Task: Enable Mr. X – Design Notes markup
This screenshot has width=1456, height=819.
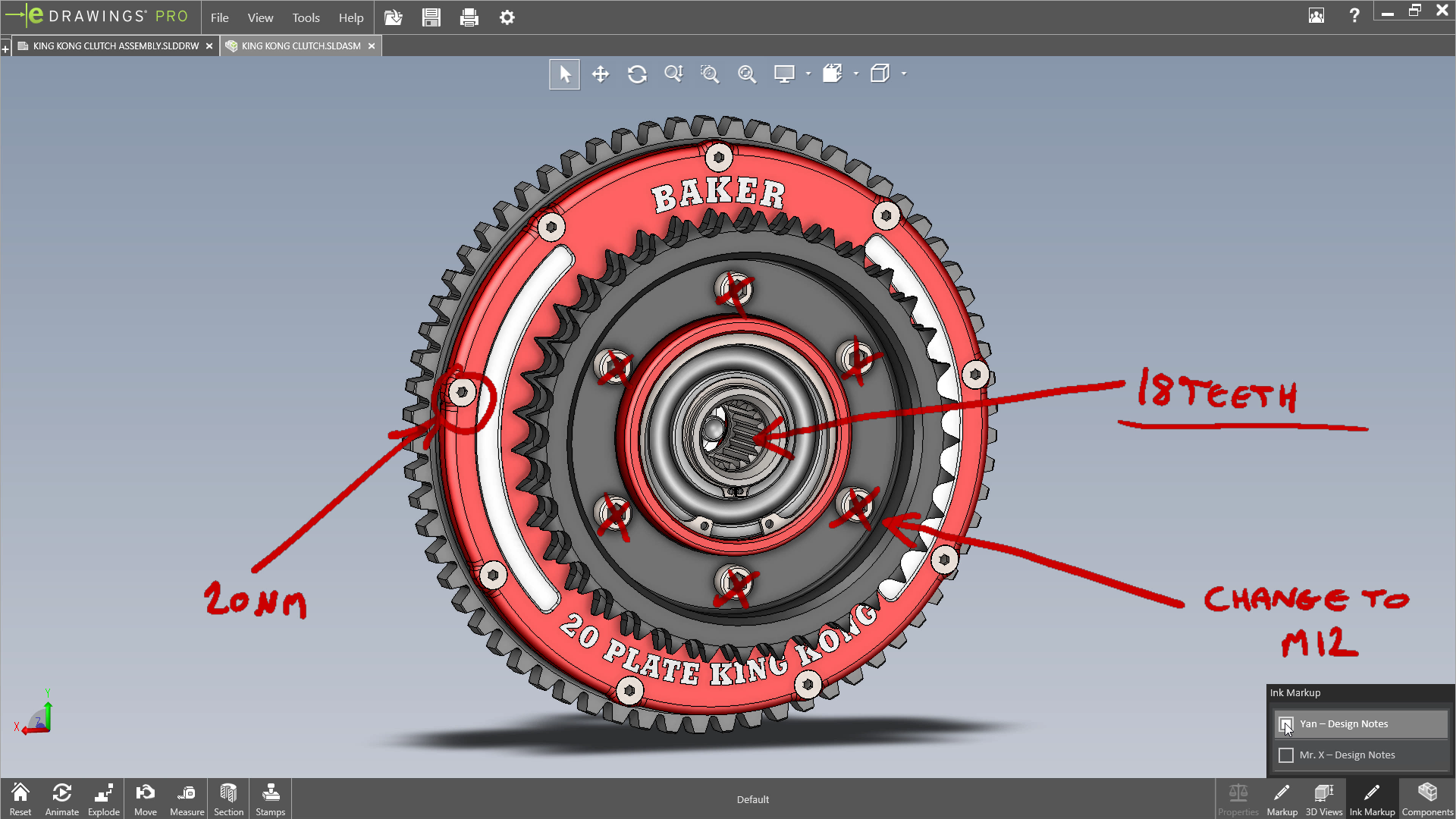Action: (1286, 755)
